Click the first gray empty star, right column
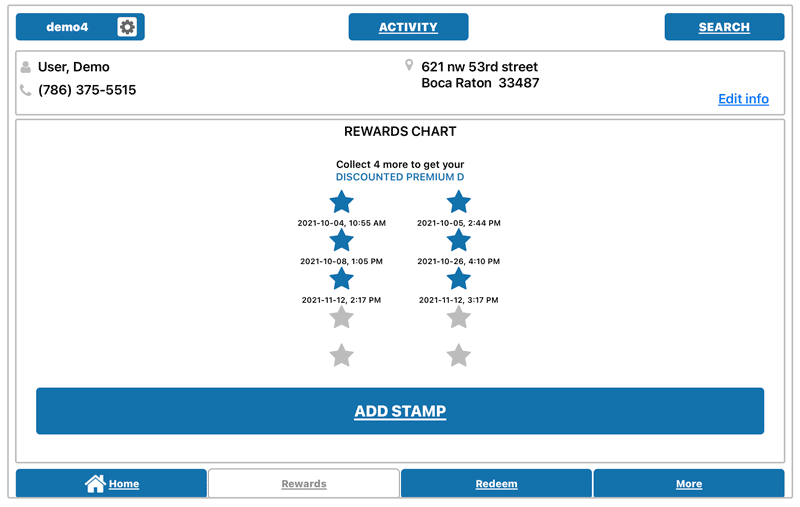 [458, 317]
